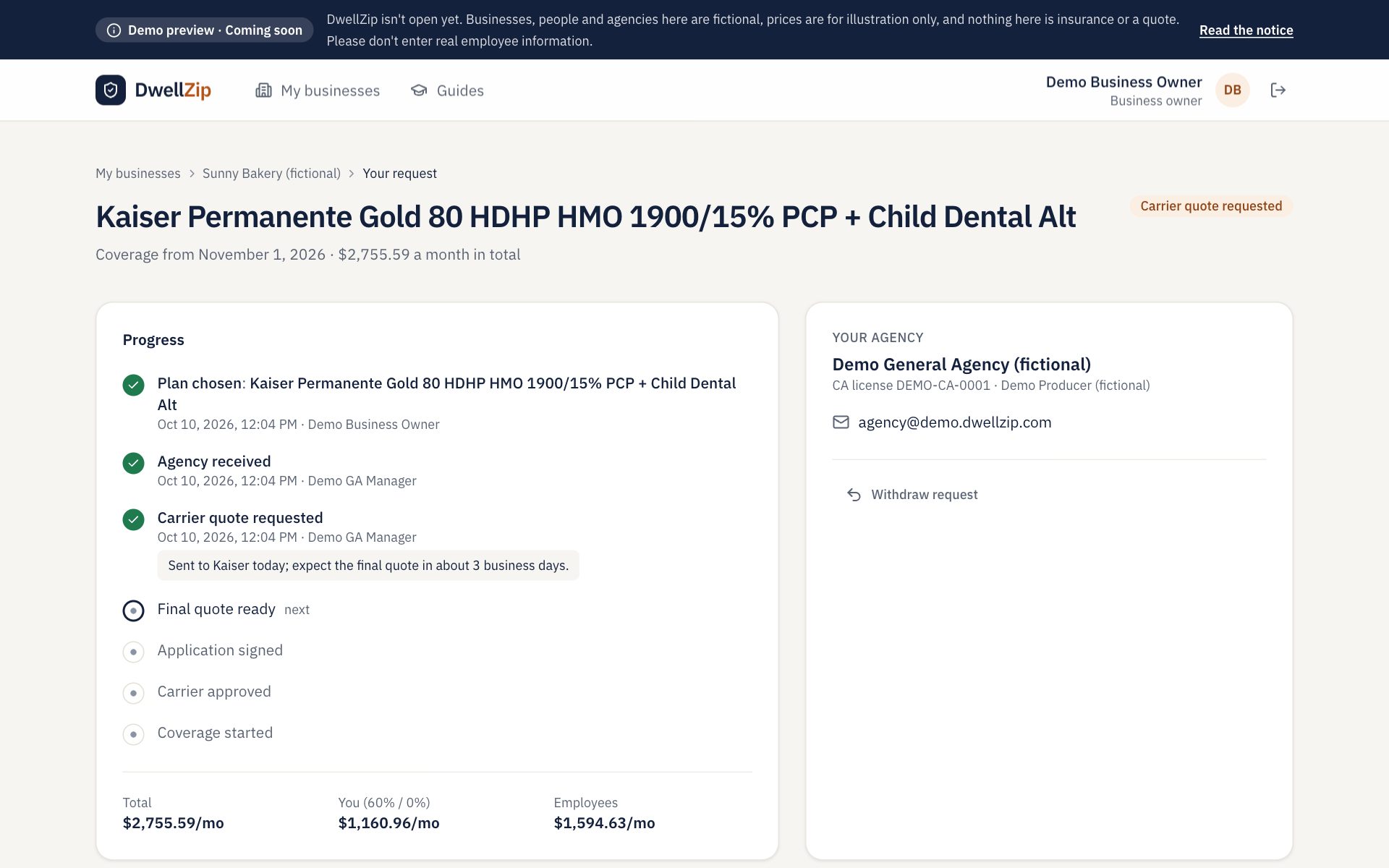The image size is (1389, 868).
Task: Go to the My businesses breadcrumb
Action: point(138,174)
